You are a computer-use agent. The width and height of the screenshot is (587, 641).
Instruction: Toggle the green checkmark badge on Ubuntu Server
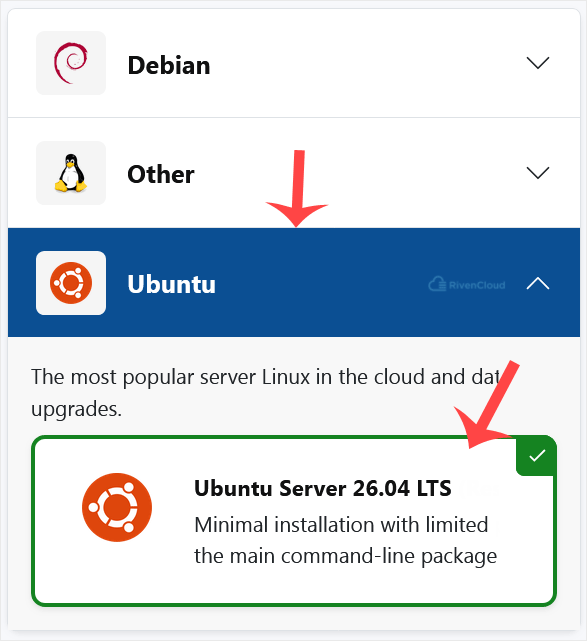(x=536, y=456)
